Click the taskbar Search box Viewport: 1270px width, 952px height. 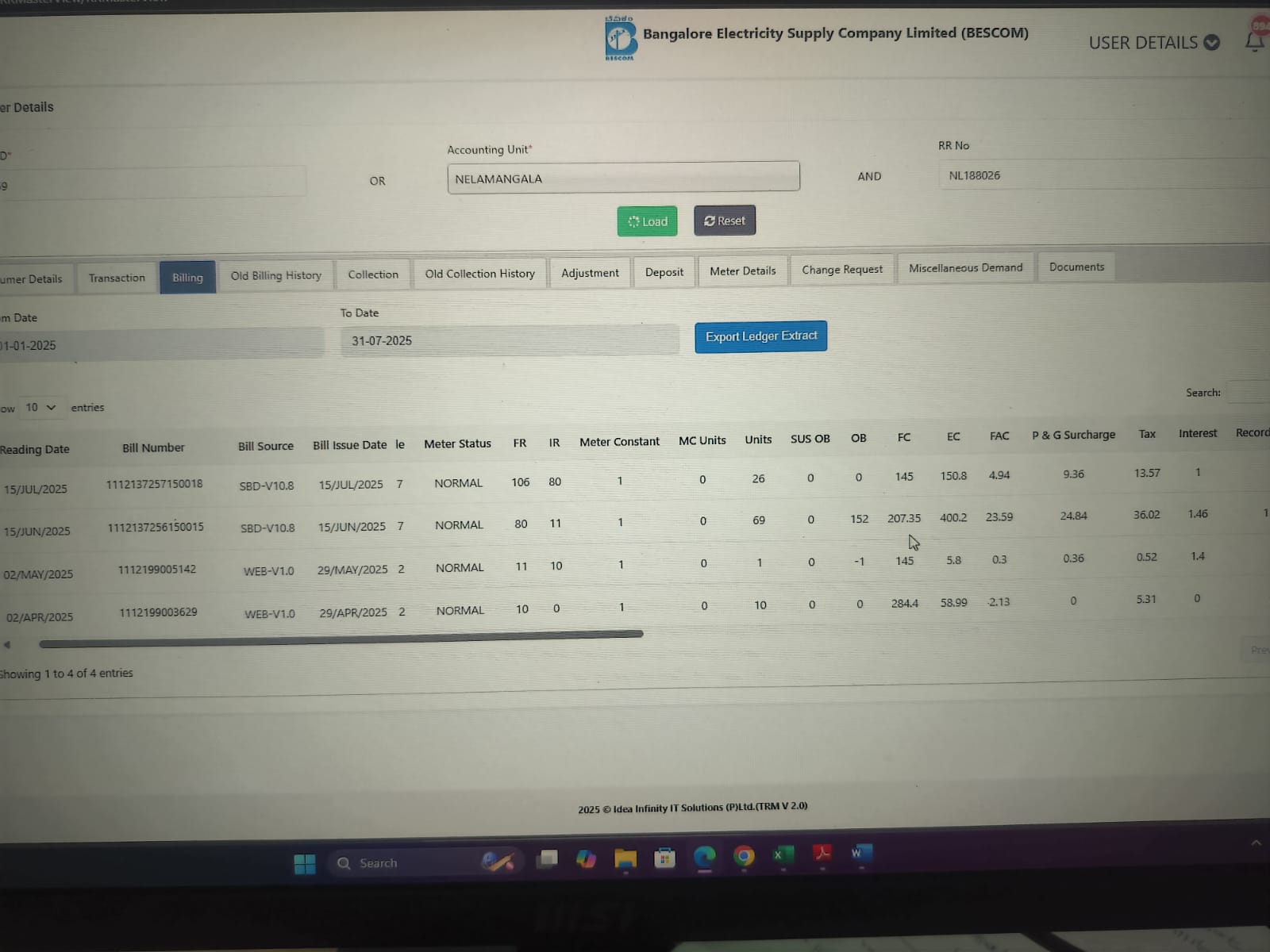click(426, 862)
